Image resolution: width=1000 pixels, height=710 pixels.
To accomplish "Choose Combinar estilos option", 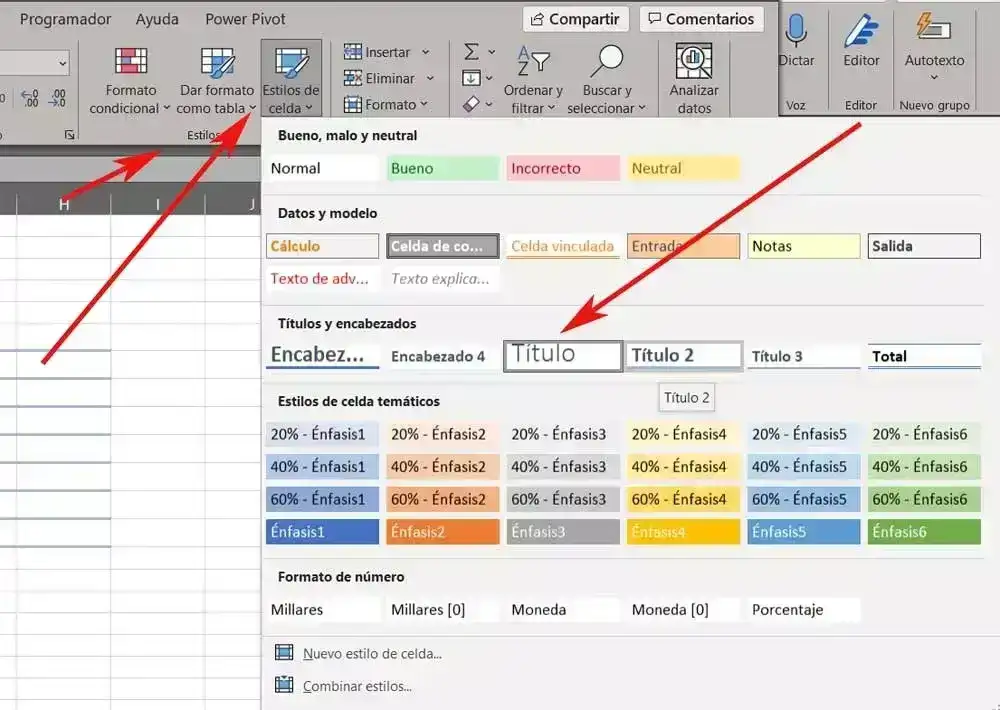I will [x=357, y=686].
